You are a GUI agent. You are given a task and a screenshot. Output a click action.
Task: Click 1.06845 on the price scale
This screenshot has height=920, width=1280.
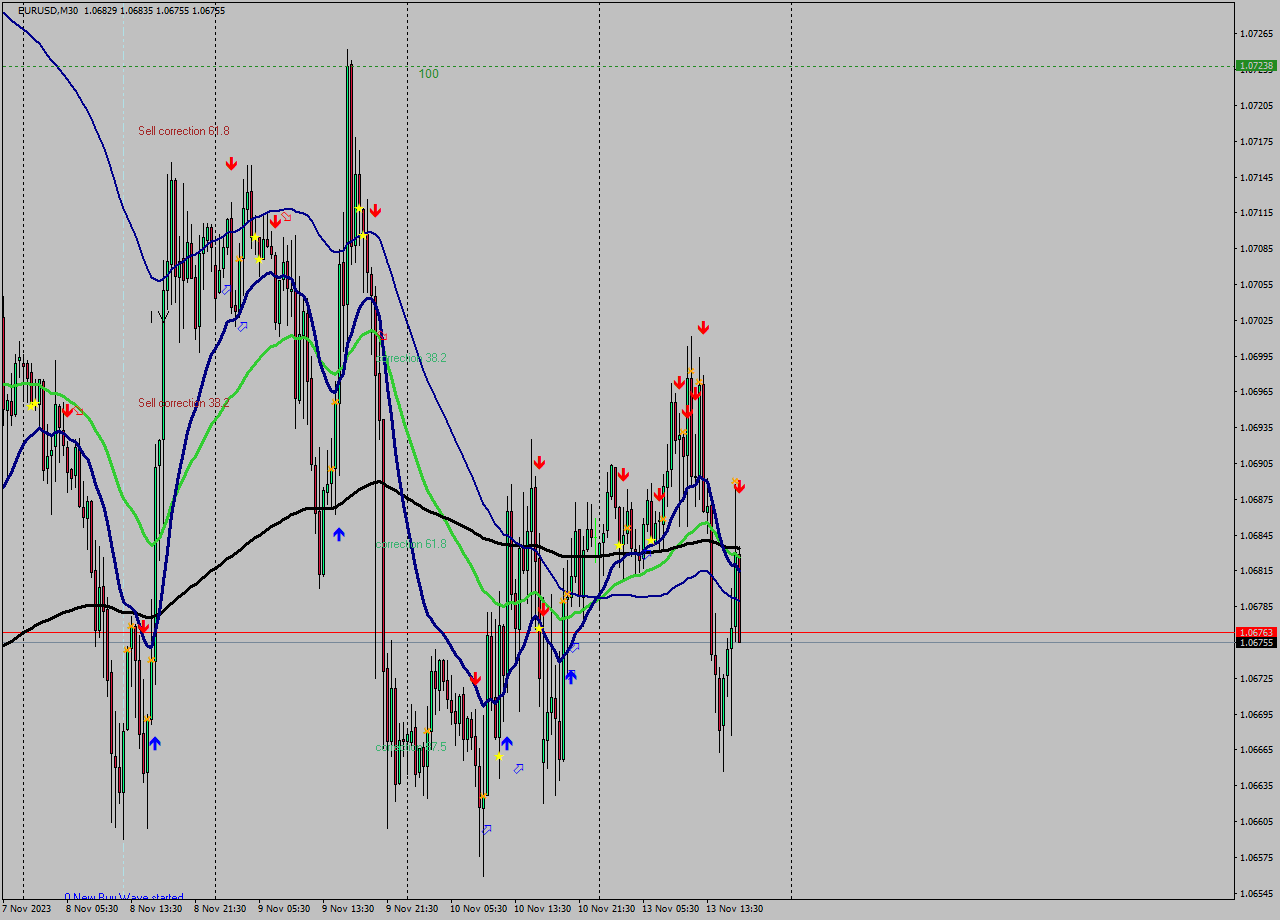coord(1256,535)
